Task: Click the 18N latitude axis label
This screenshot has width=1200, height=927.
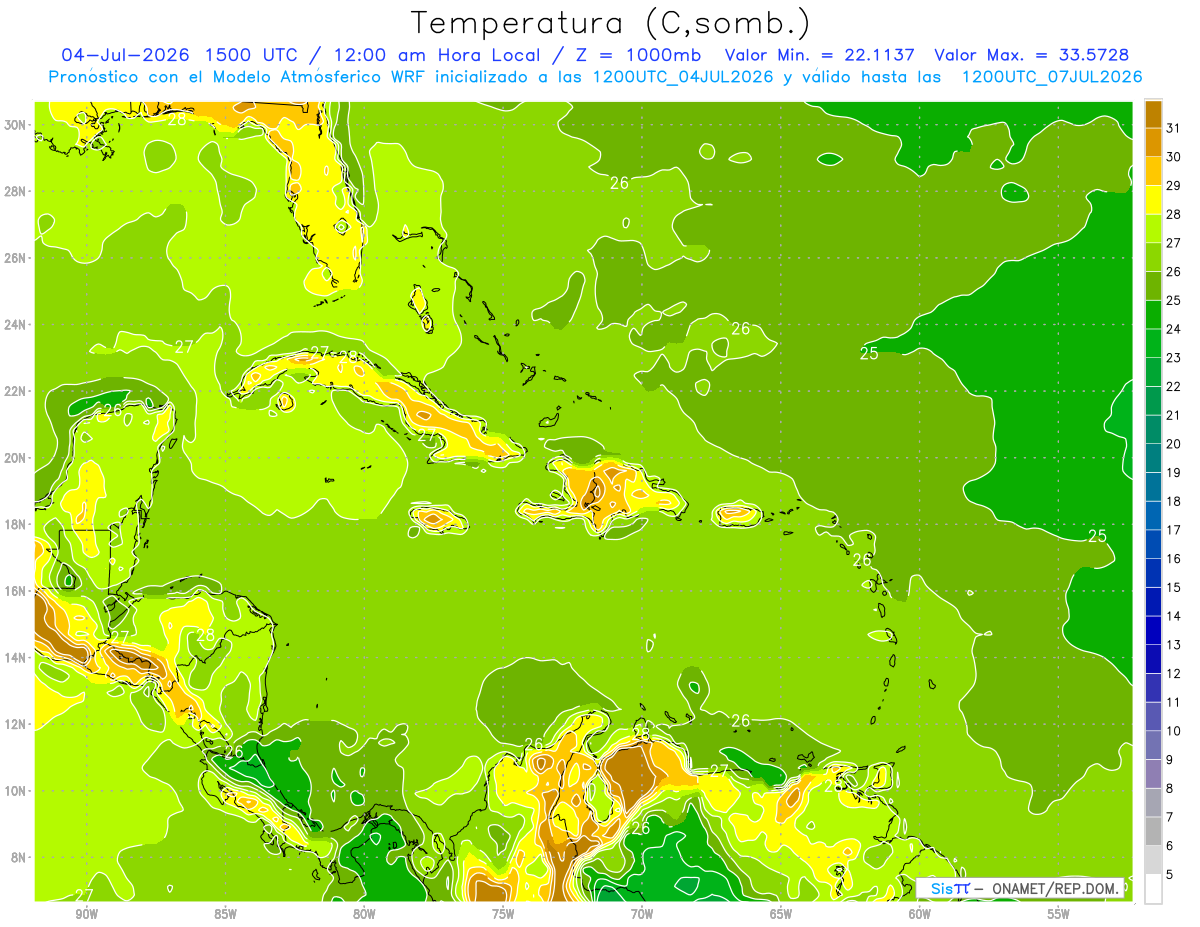Action: pyautogui.click(x=17, y=524)
